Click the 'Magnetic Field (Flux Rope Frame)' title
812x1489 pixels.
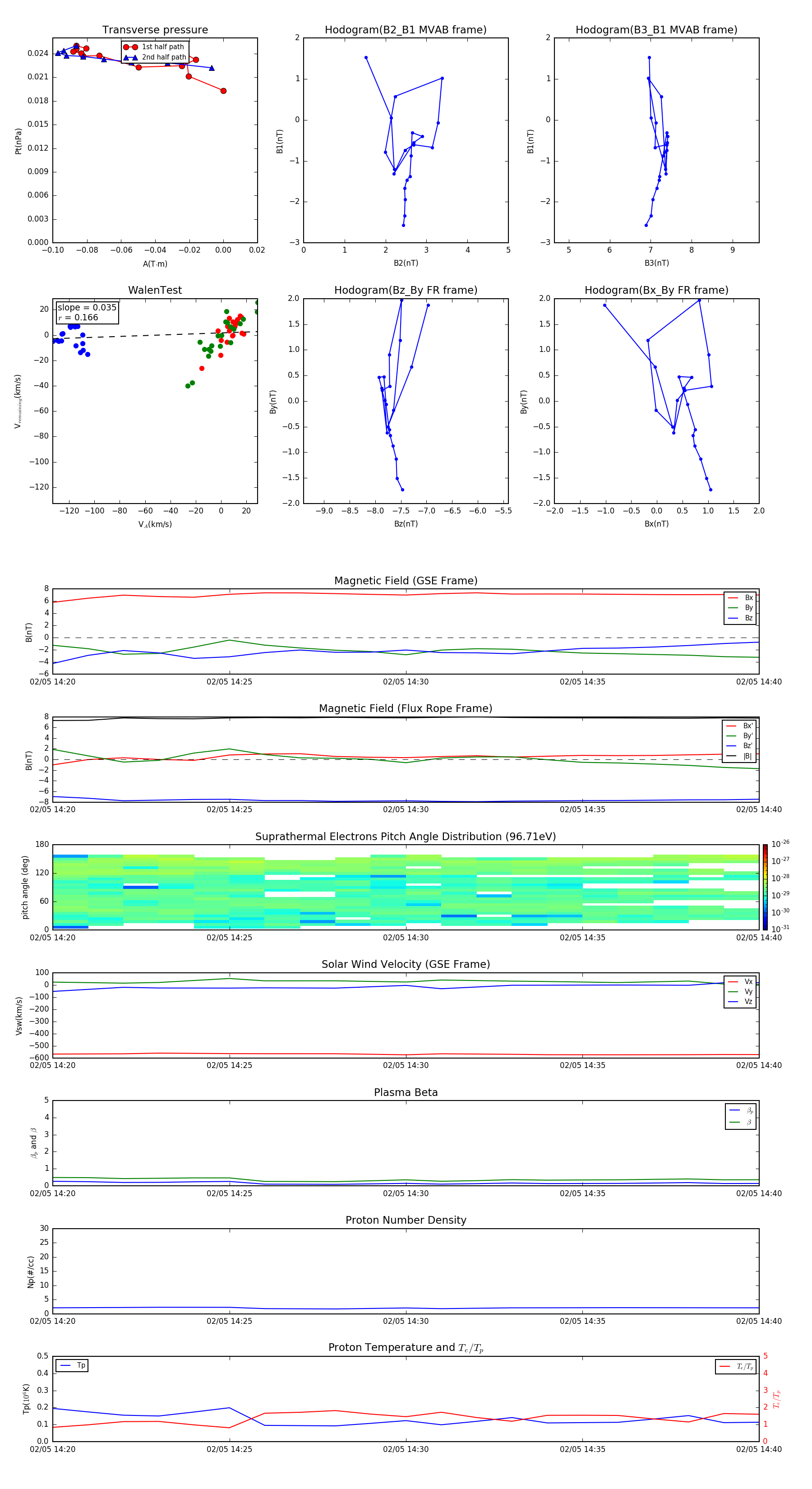tap(406, 709)
